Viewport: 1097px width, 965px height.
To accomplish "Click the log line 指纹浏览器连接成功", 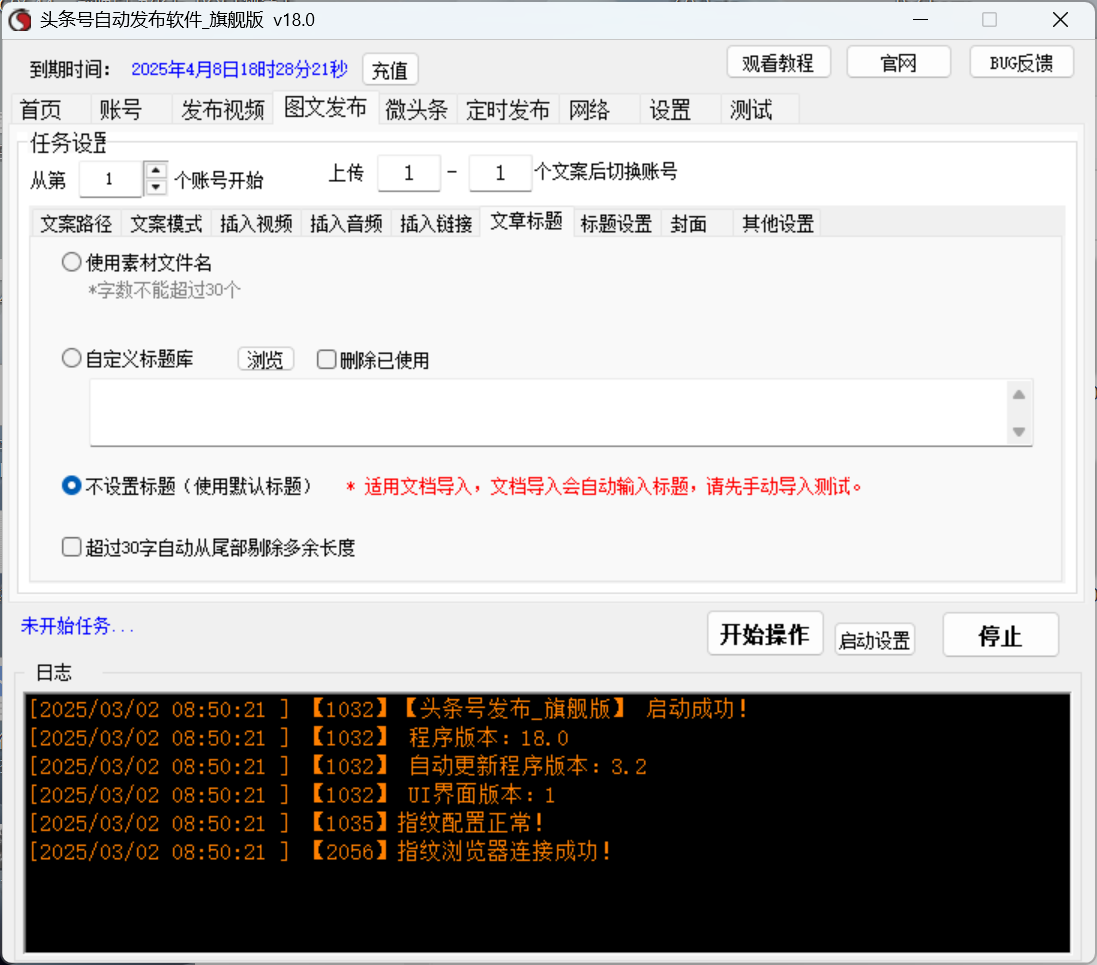I will click(320, 852).
